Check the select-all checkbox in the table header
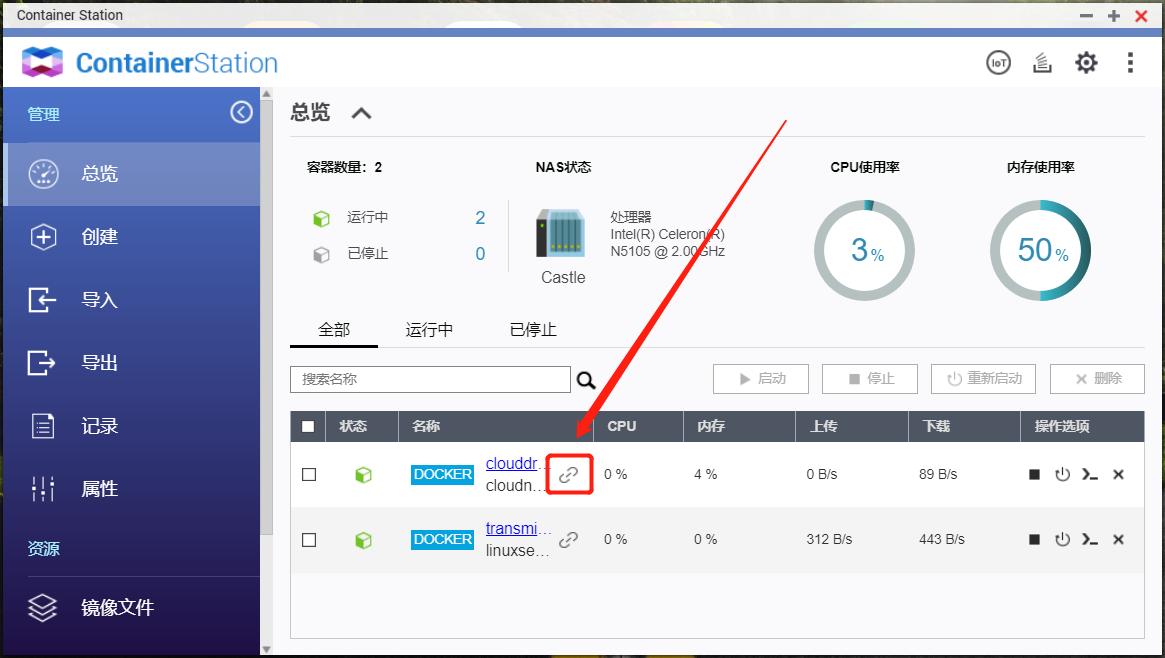The image size is (1165, 658). (x=309, y=426)
